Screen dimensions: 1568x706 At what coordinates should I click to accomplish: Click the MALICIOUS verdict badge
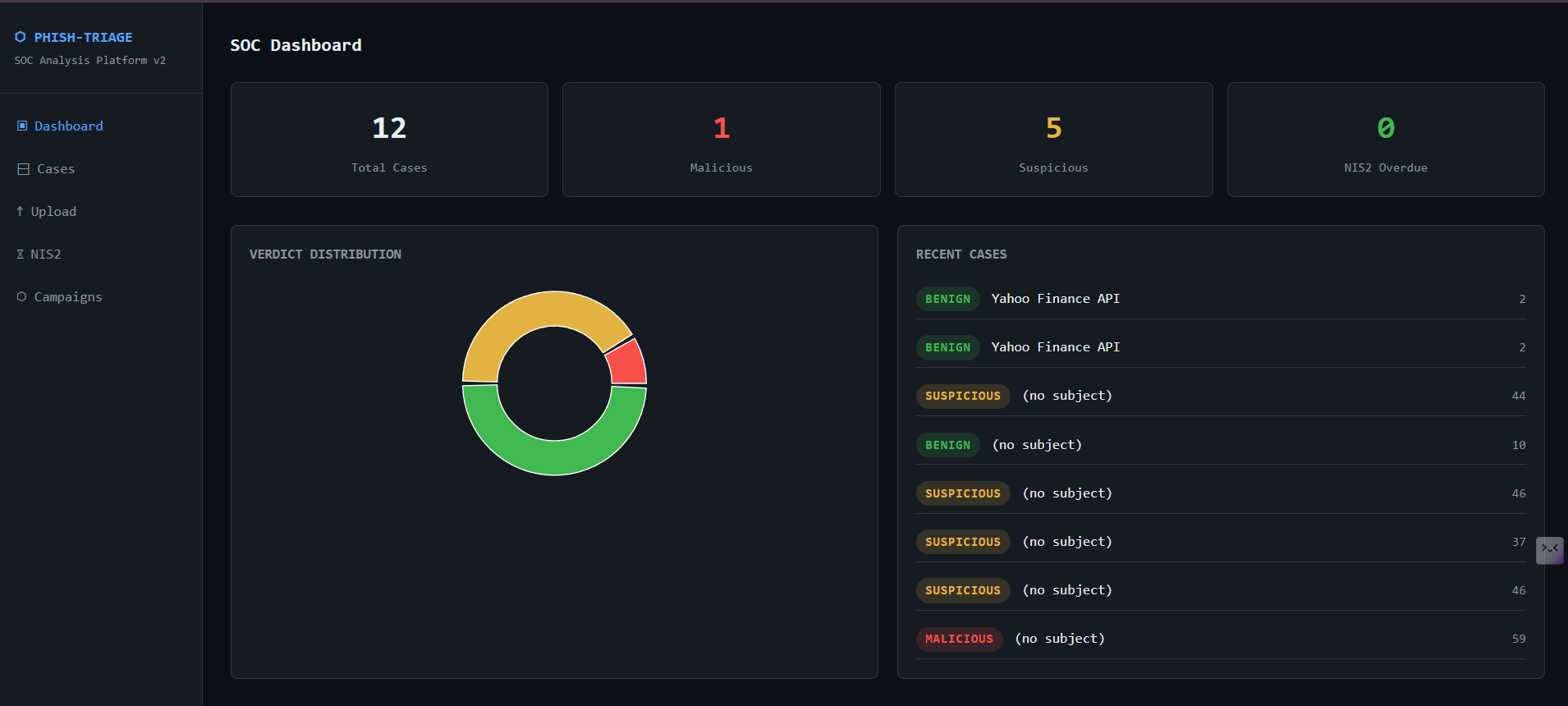coord(959,639)
